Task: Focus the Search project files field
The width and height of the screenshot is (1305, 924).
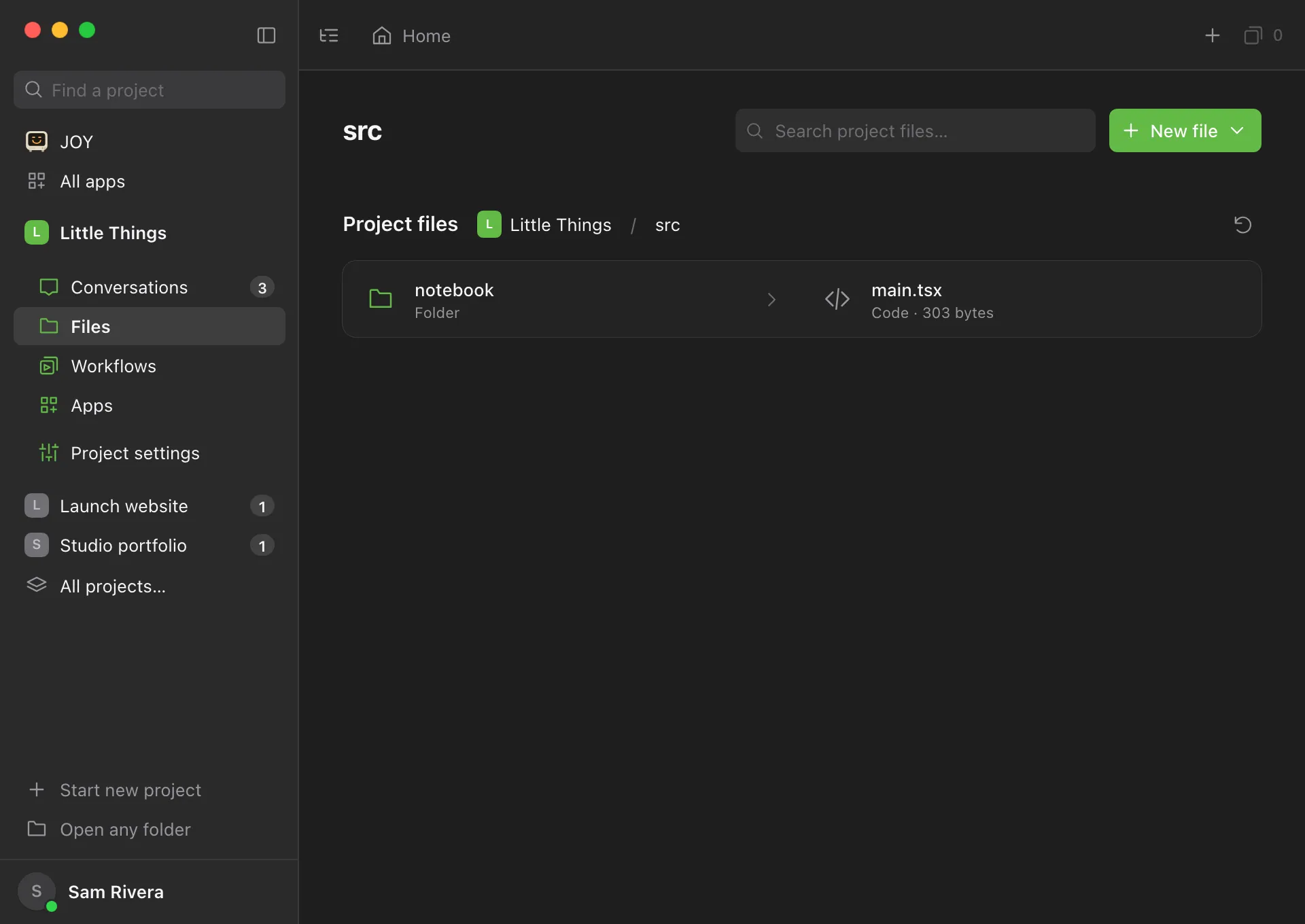Action: [915, 130]
